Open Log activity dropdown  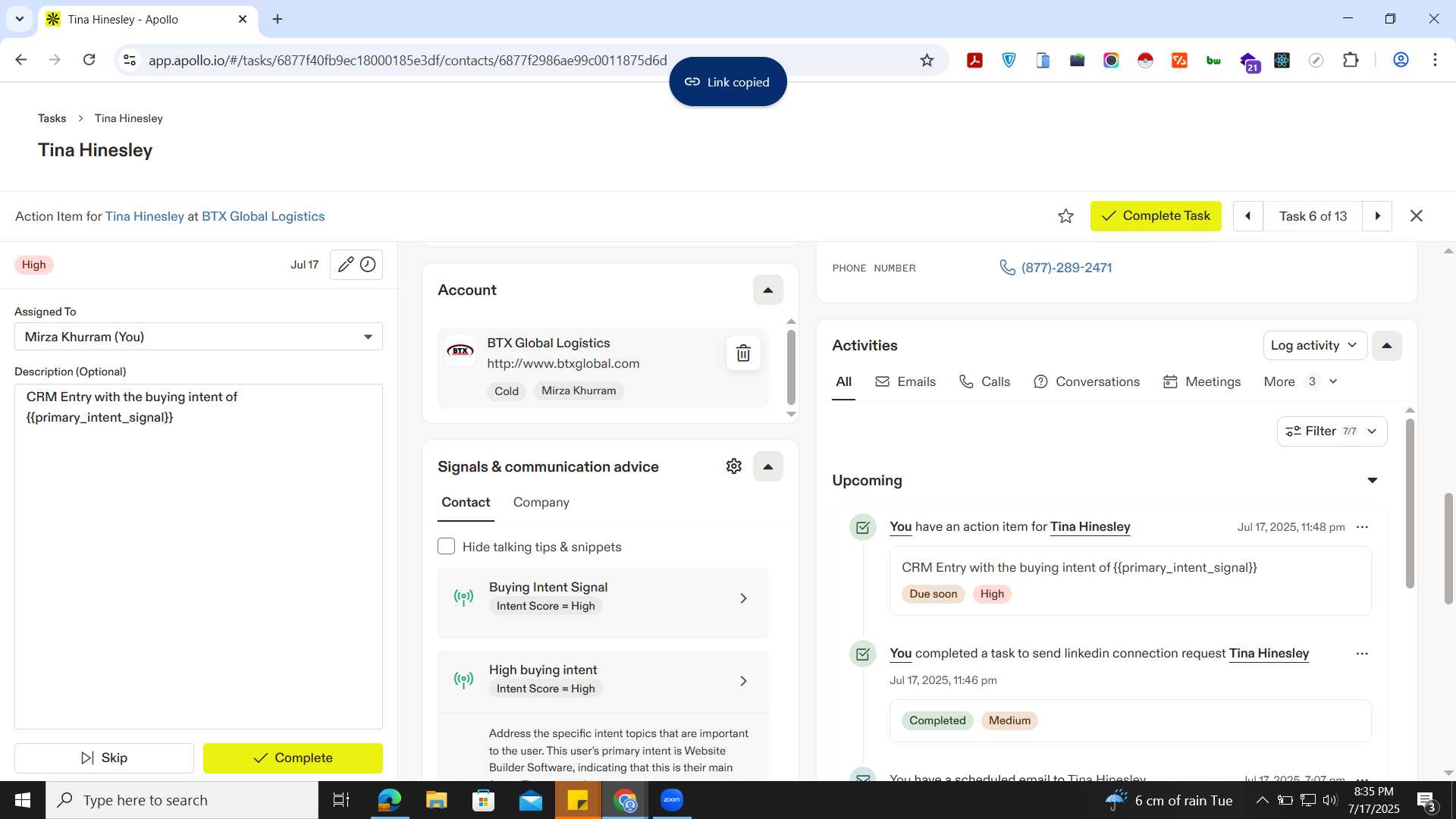(x=1314, y=346)
